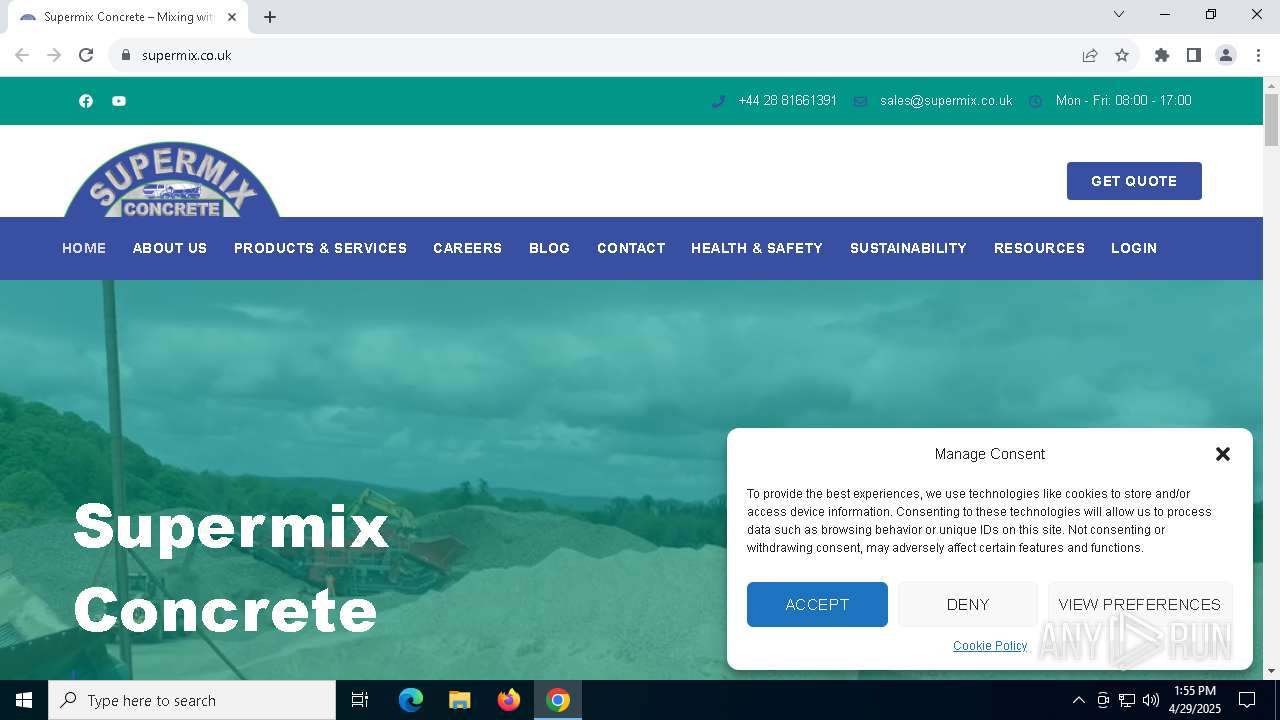
Task: Select Chrome icon in taskbar
Action: tap(558, 700)
